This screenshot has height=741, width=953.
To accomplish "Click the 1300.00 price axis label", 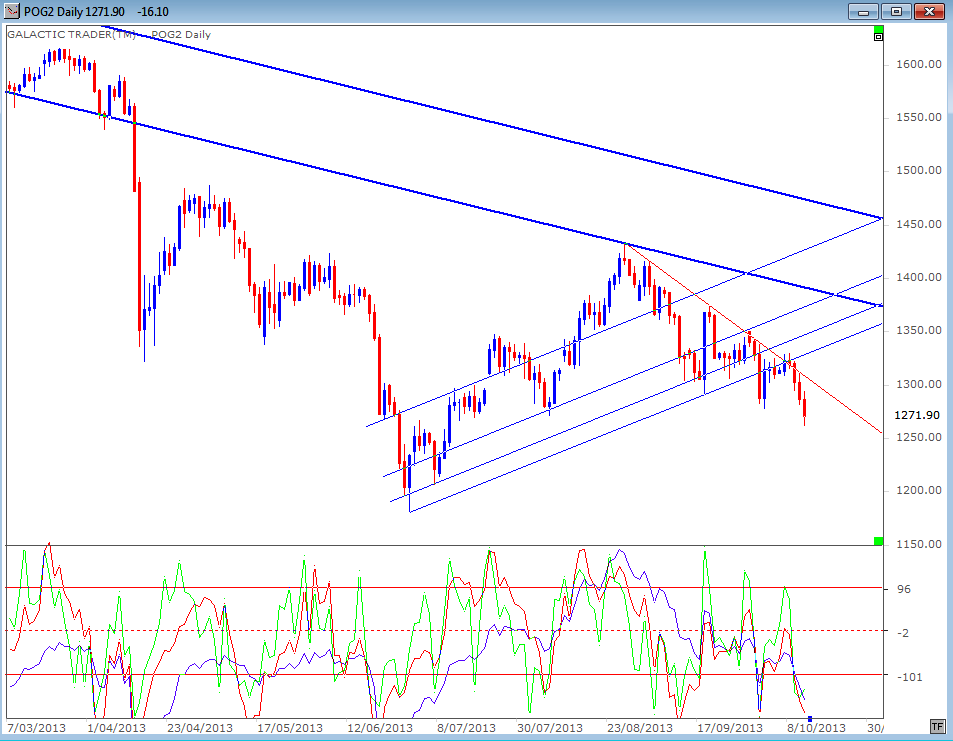I will click(919, 384).
